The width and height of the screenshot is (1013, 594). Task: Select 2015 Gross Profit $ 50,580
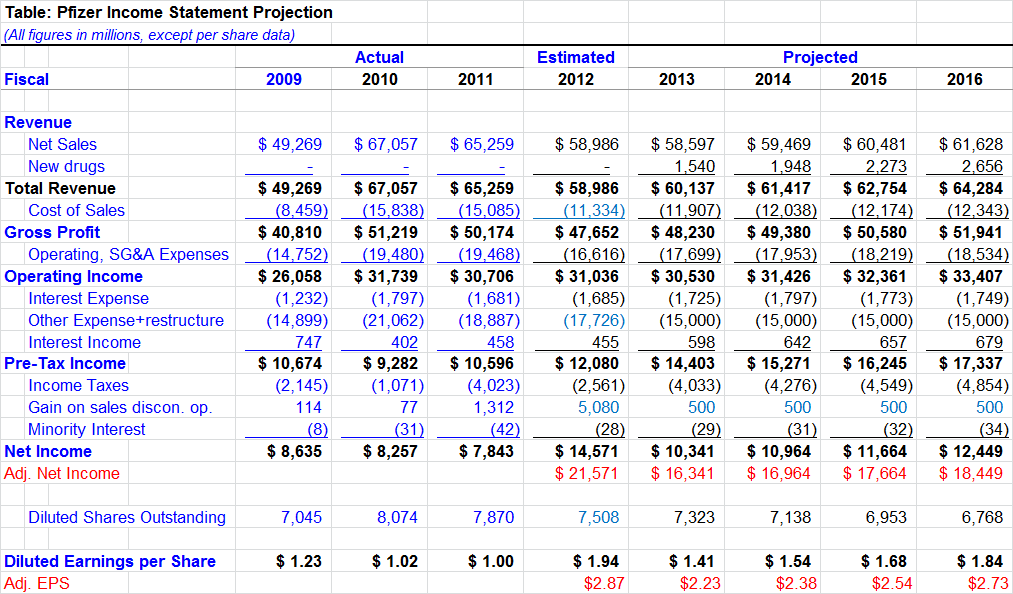(874, 232)
